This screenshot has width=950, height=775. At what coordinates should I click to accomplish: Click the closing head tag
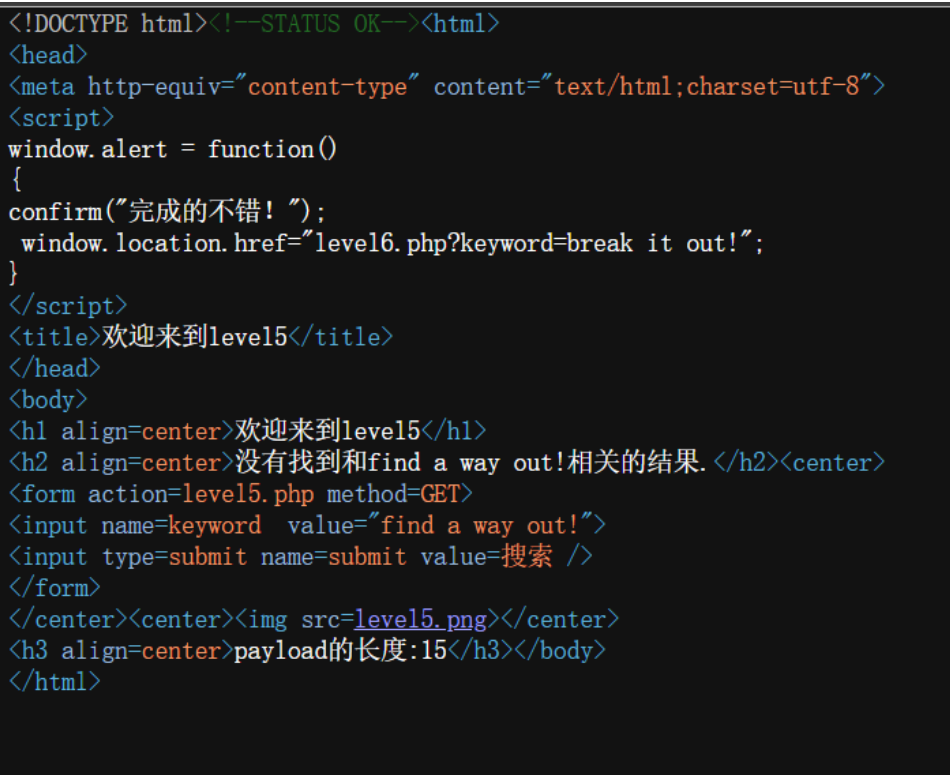coord(55,368)
